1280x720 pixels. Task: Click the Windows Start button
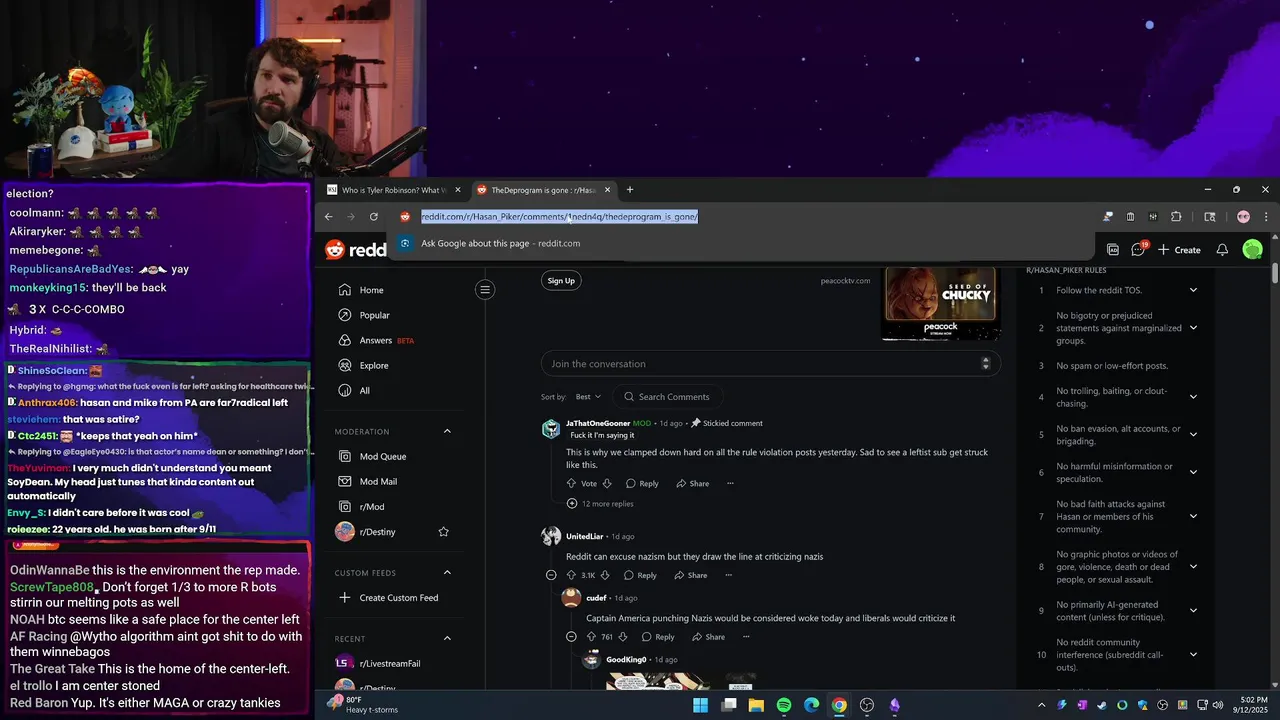click(x=701, y=705)
